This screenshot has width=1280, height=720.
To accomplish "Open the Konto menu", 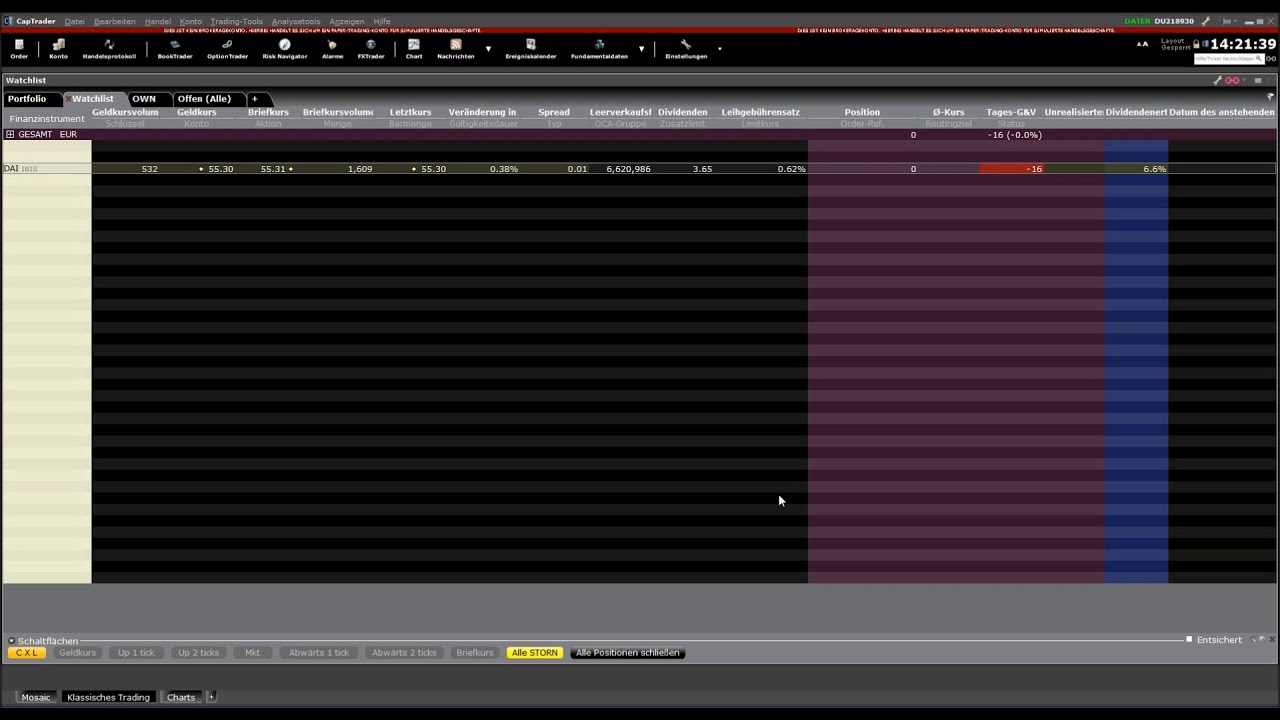I will pyautogui.click(x=190, y=21).
